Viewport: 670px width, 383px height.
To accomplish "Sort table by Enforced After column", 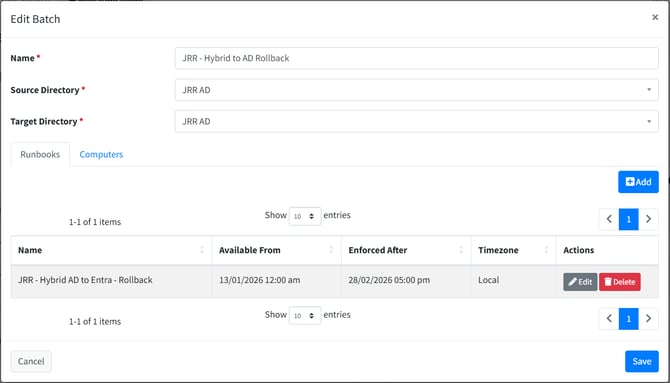I will coord(406,250).
